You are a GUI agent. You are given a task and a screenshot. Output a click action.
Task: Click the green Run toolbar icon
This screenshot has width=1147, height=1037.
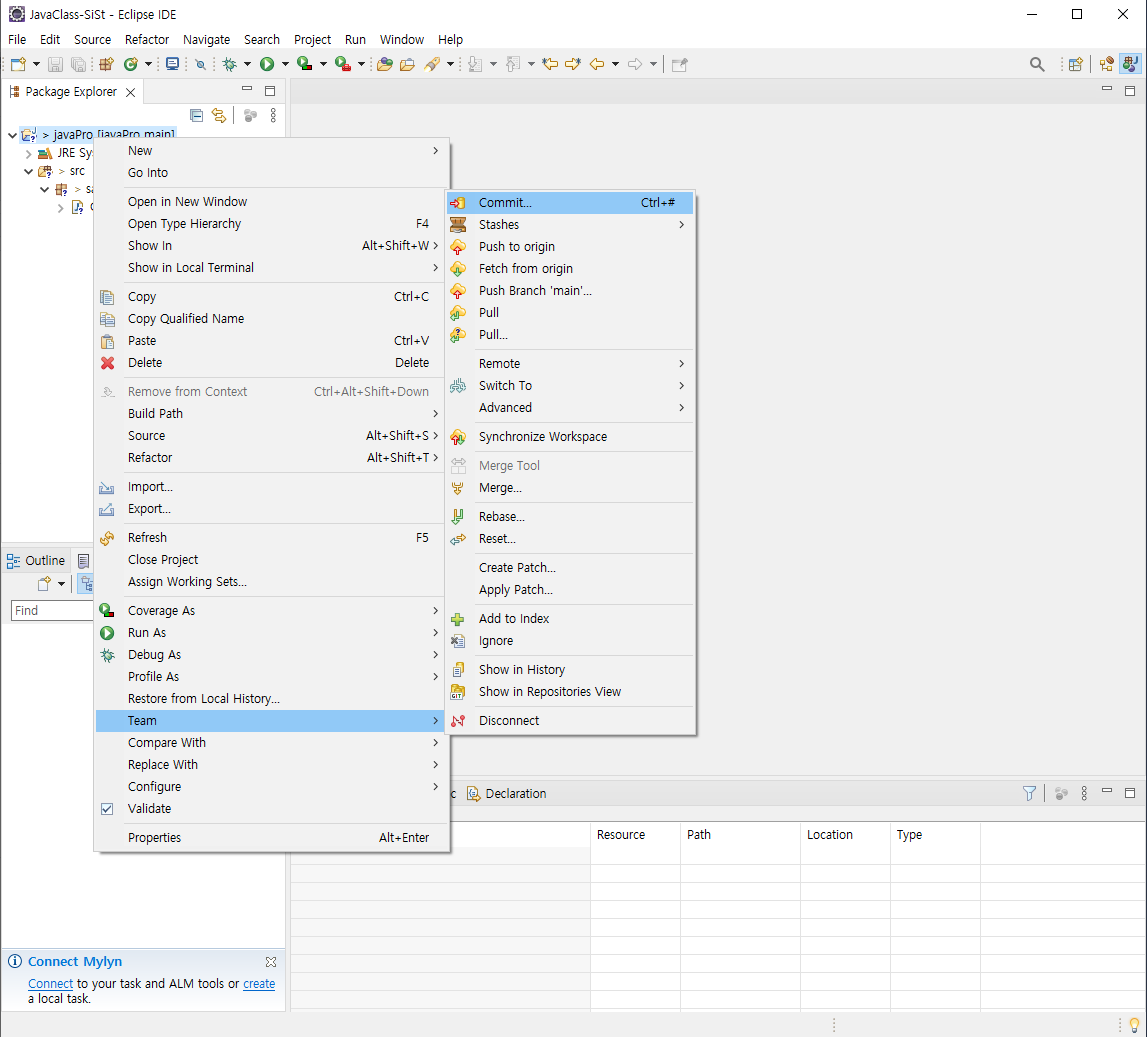(267, 64)
